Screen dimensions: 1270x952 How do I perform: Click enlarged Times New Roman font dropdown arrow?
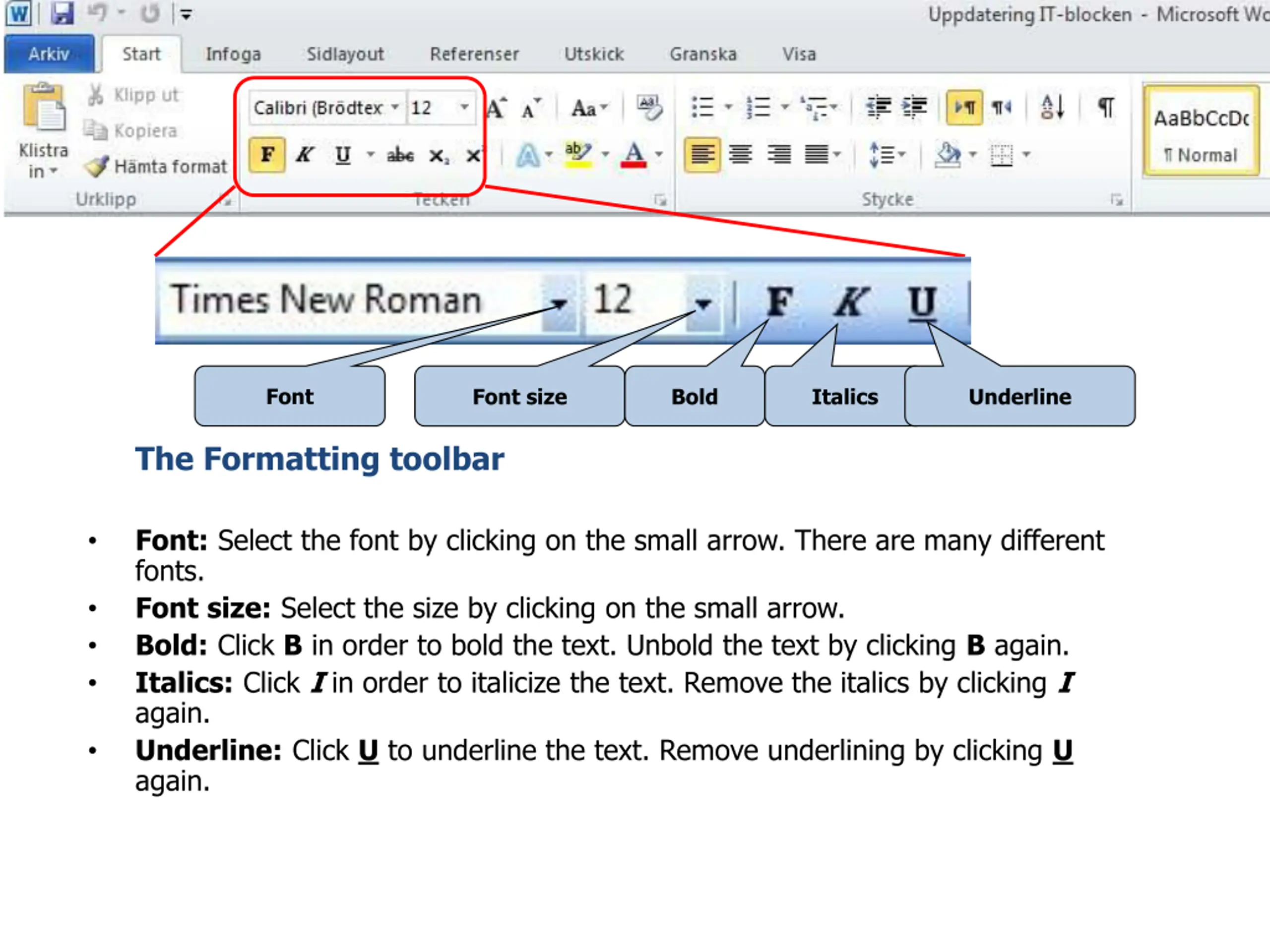[x=559, y=303]
